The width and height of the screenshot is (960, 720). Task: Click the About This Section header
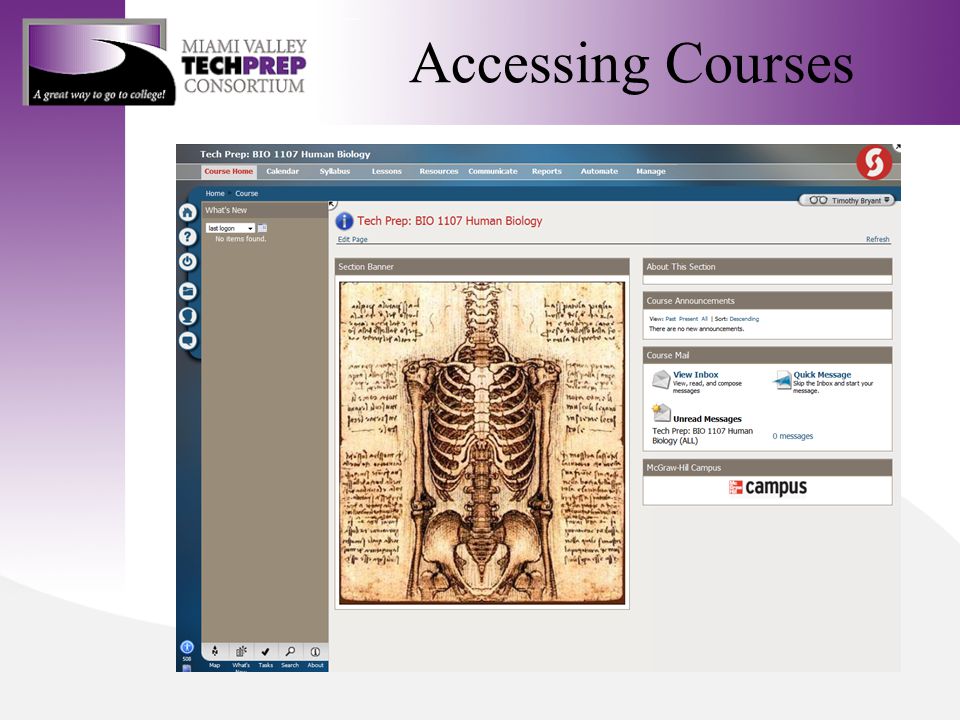767,267
